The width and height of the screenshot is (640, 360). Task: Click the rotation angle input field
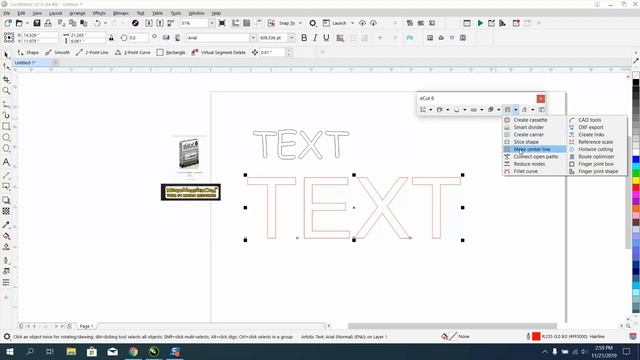click(x=138, y=38)
